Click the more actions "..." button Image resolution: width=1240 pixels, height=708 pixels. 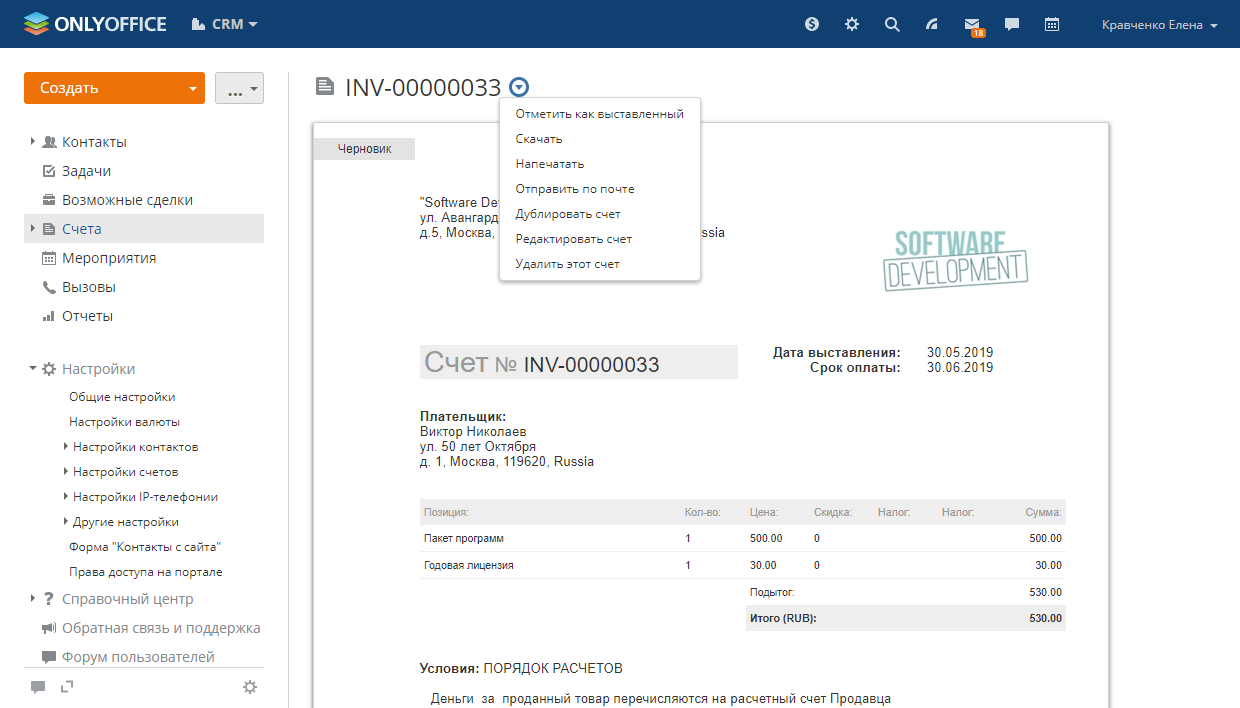pyautogui.click(x=239, y=88)
